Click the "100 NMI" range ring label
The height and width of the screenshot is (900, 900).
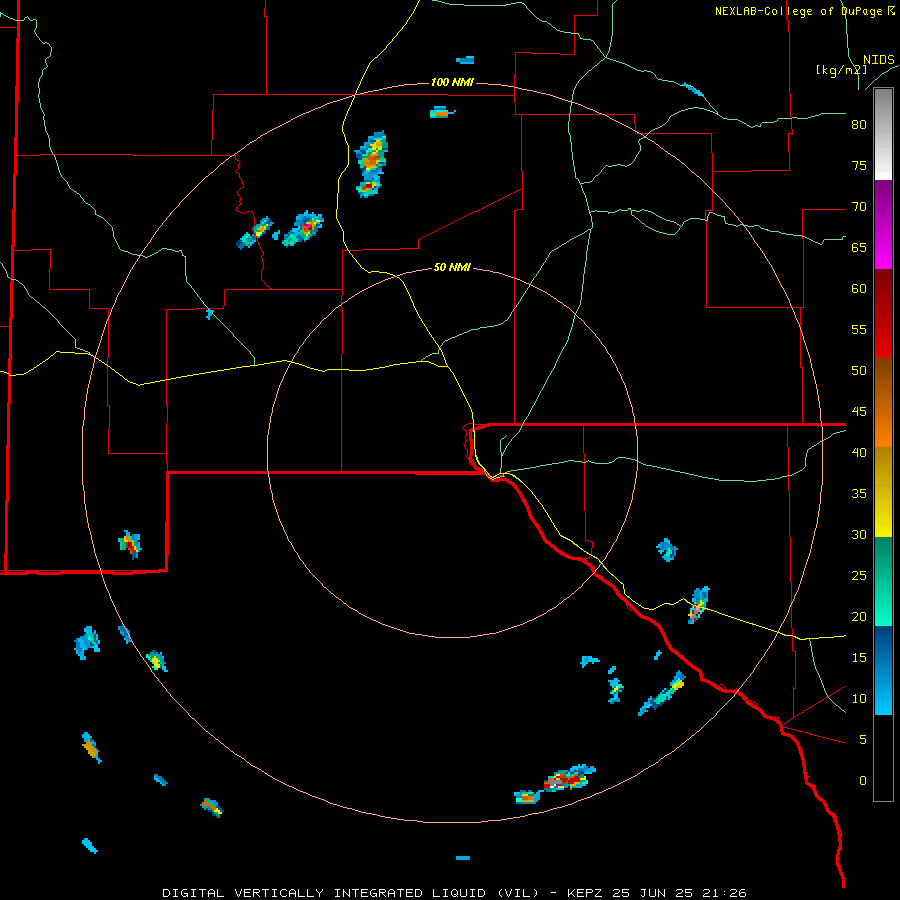(452, 82)
